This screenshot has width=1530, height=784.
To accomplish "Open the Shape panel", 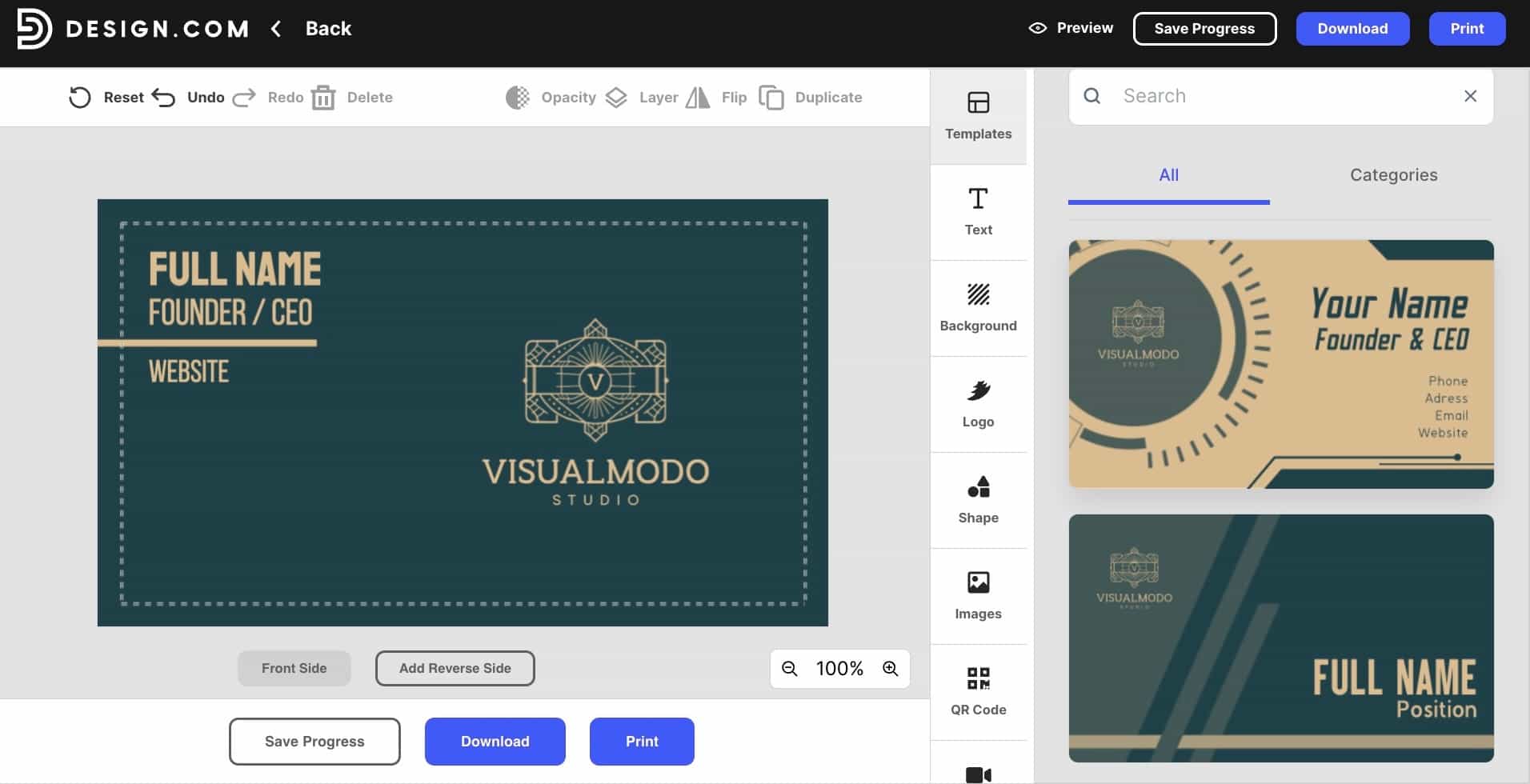I will click(978, 498).
